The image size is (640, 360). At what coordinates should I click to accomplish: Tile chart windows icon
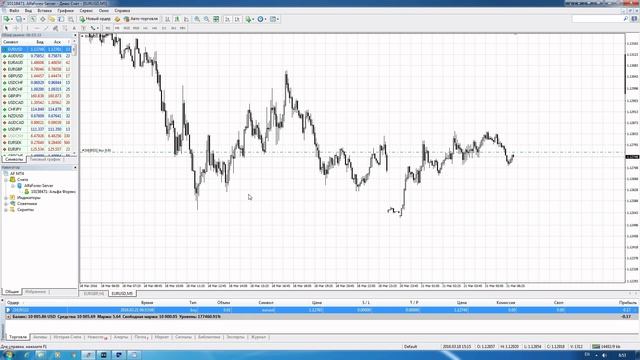pyautogui.click(x=216, y=19)
